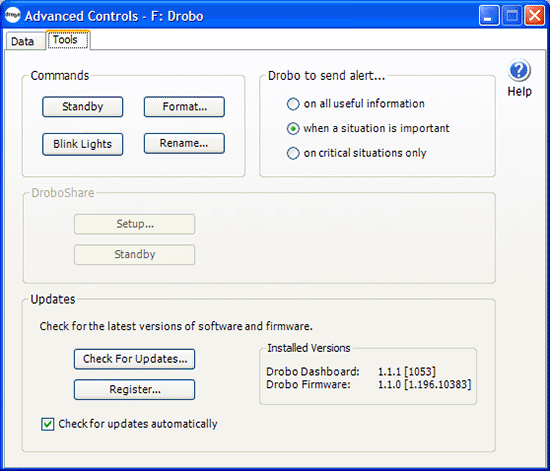550x471 pixels.
Task: Click Check For Updates... button
Action: [x=134, y=359]
